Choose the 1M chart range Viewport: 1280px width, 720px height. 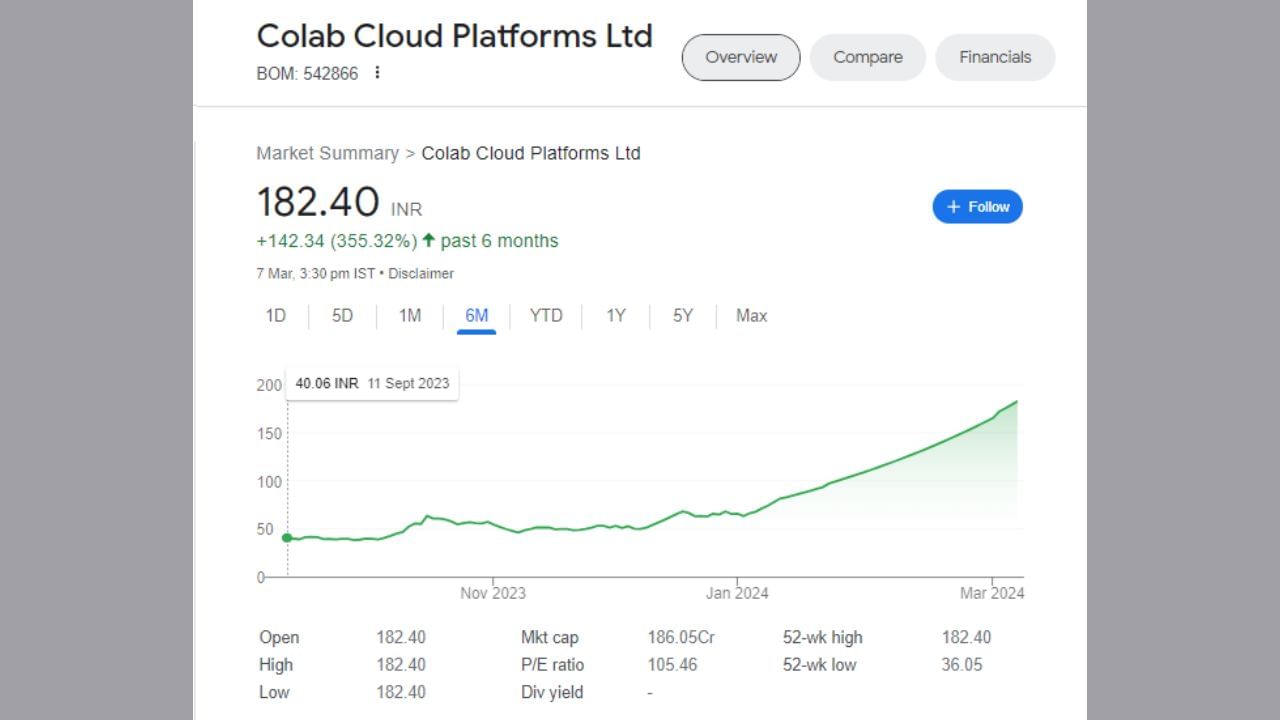tap(410, 316)
